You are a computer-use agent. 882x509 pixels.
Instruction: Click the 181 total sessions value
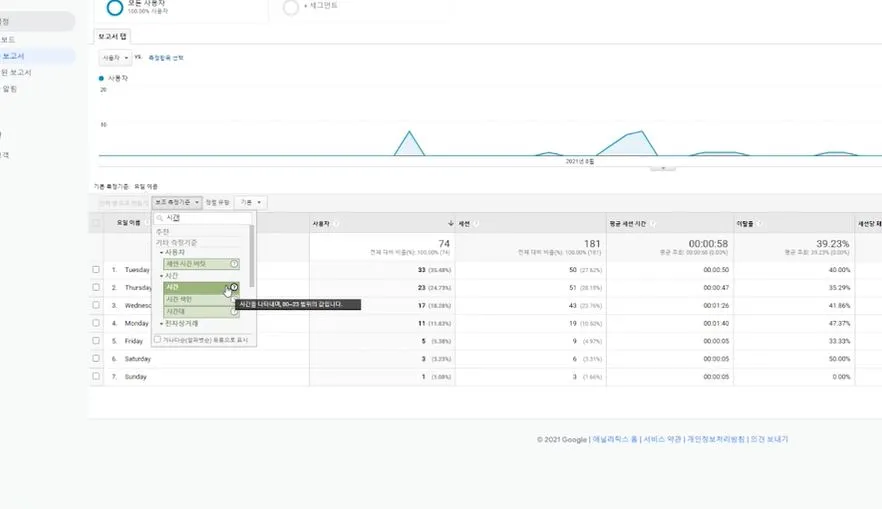click(x=592, y=244)
